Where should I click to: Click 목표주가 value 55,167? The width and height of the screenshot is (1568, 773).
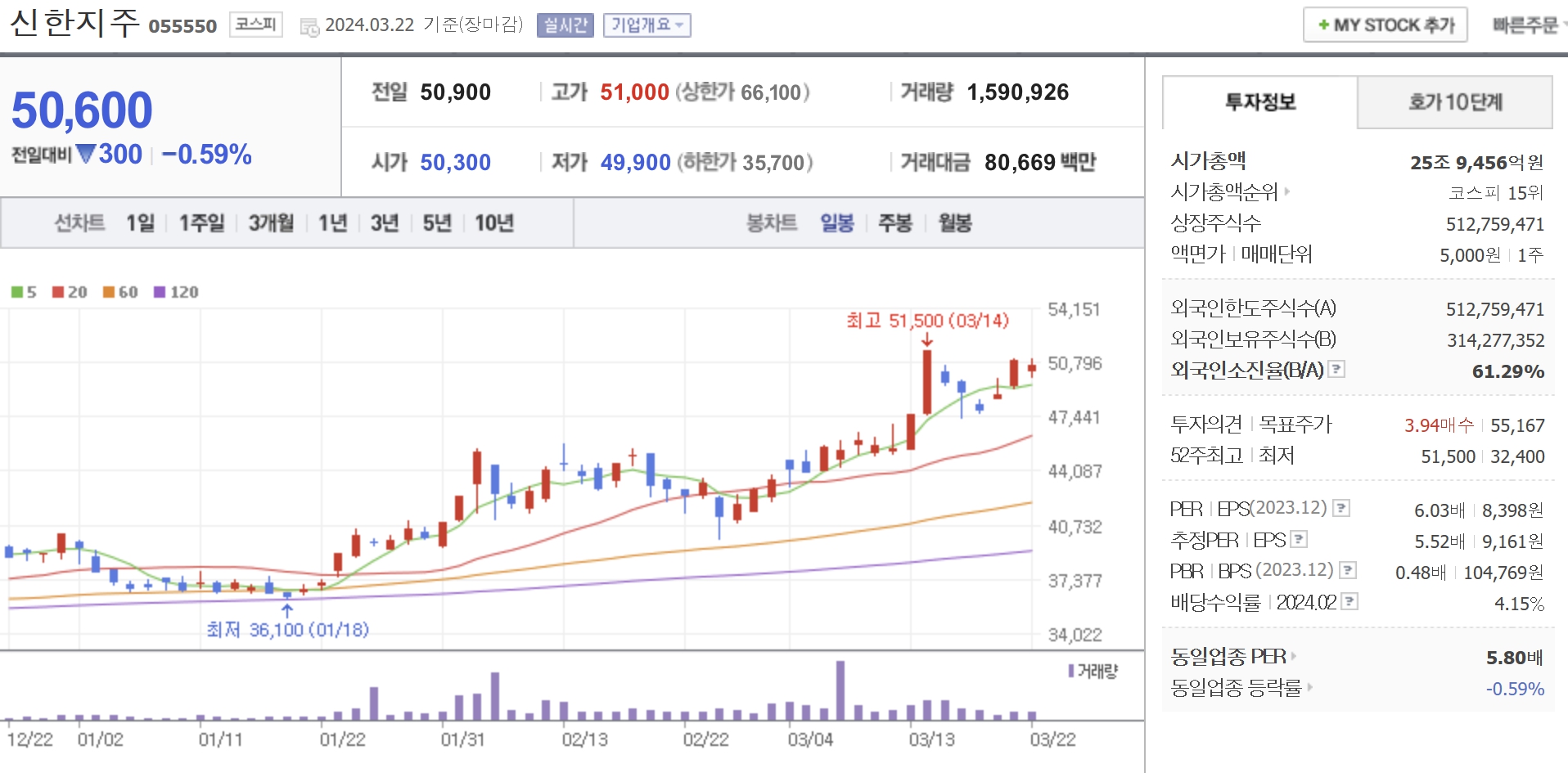[1517, 425]
